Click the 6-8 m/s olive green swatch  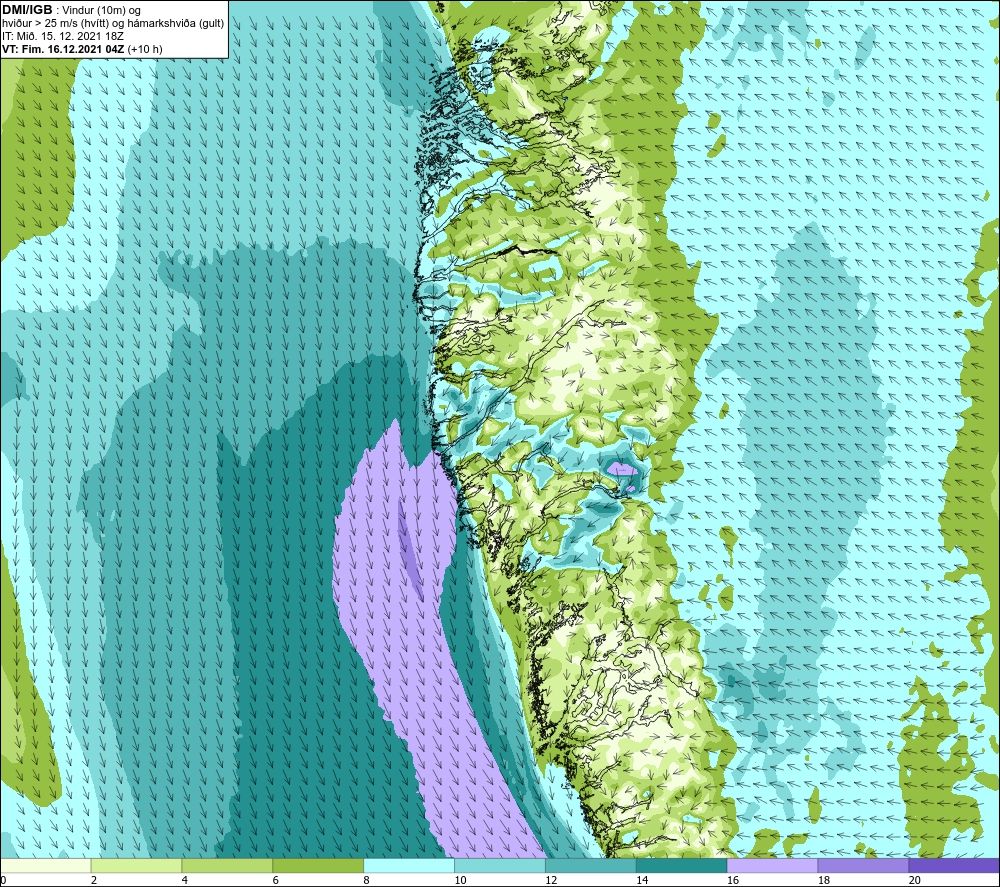click(318, 865)
